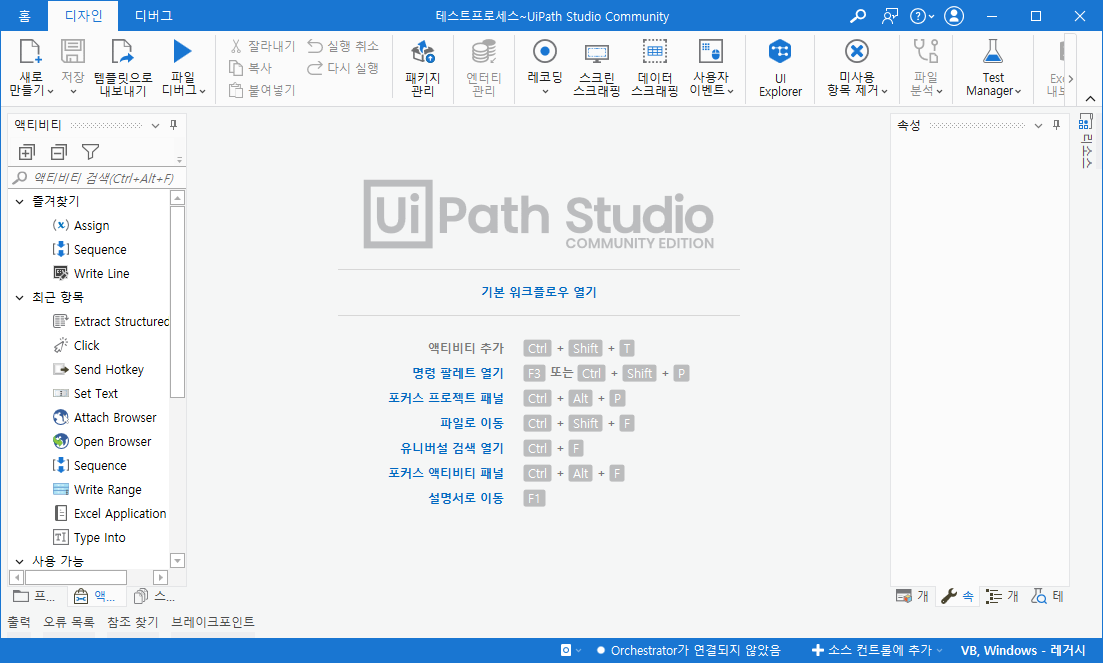Viewport: 1103px width, 663px height.
Task: Click the activities filter funnel icon
Action: point(90,152)
